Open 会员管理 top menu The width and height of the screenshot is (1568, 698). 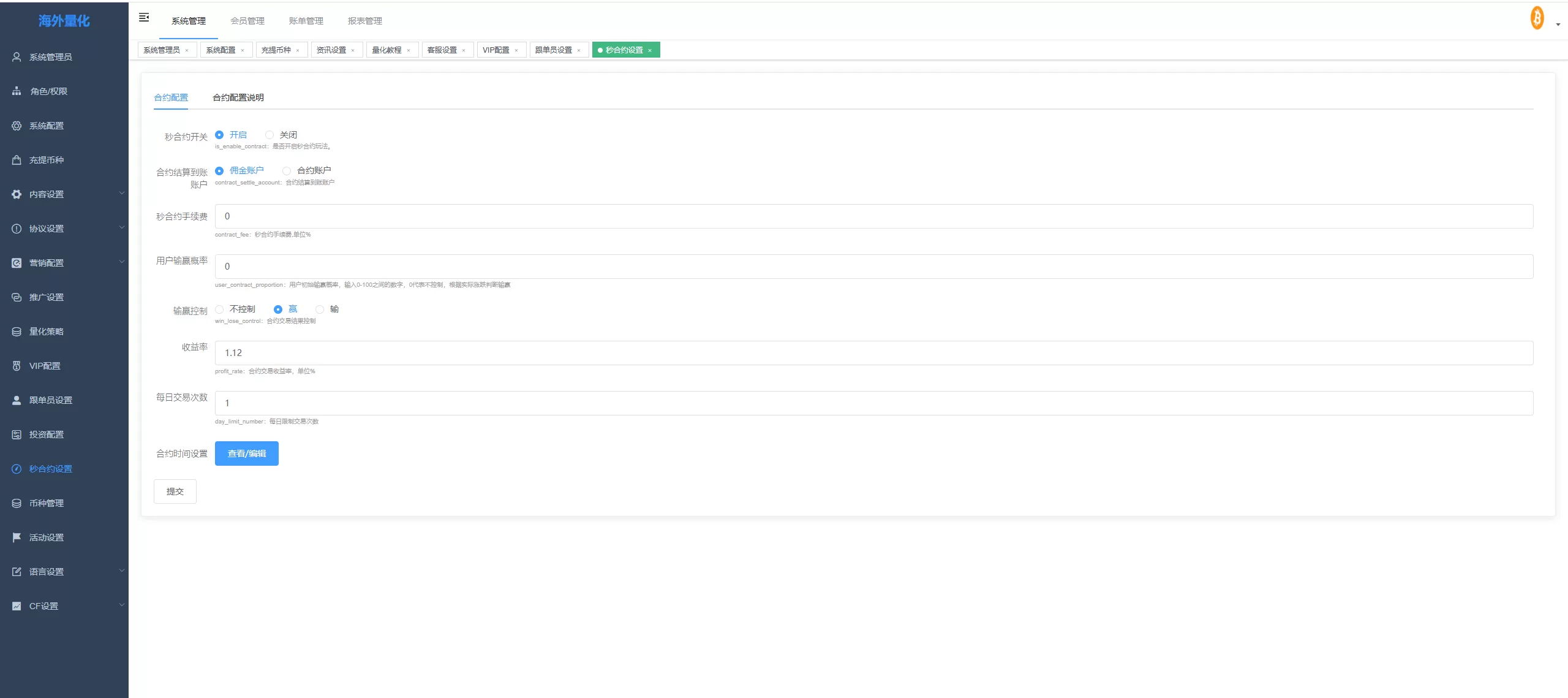(x=247, y=21)
